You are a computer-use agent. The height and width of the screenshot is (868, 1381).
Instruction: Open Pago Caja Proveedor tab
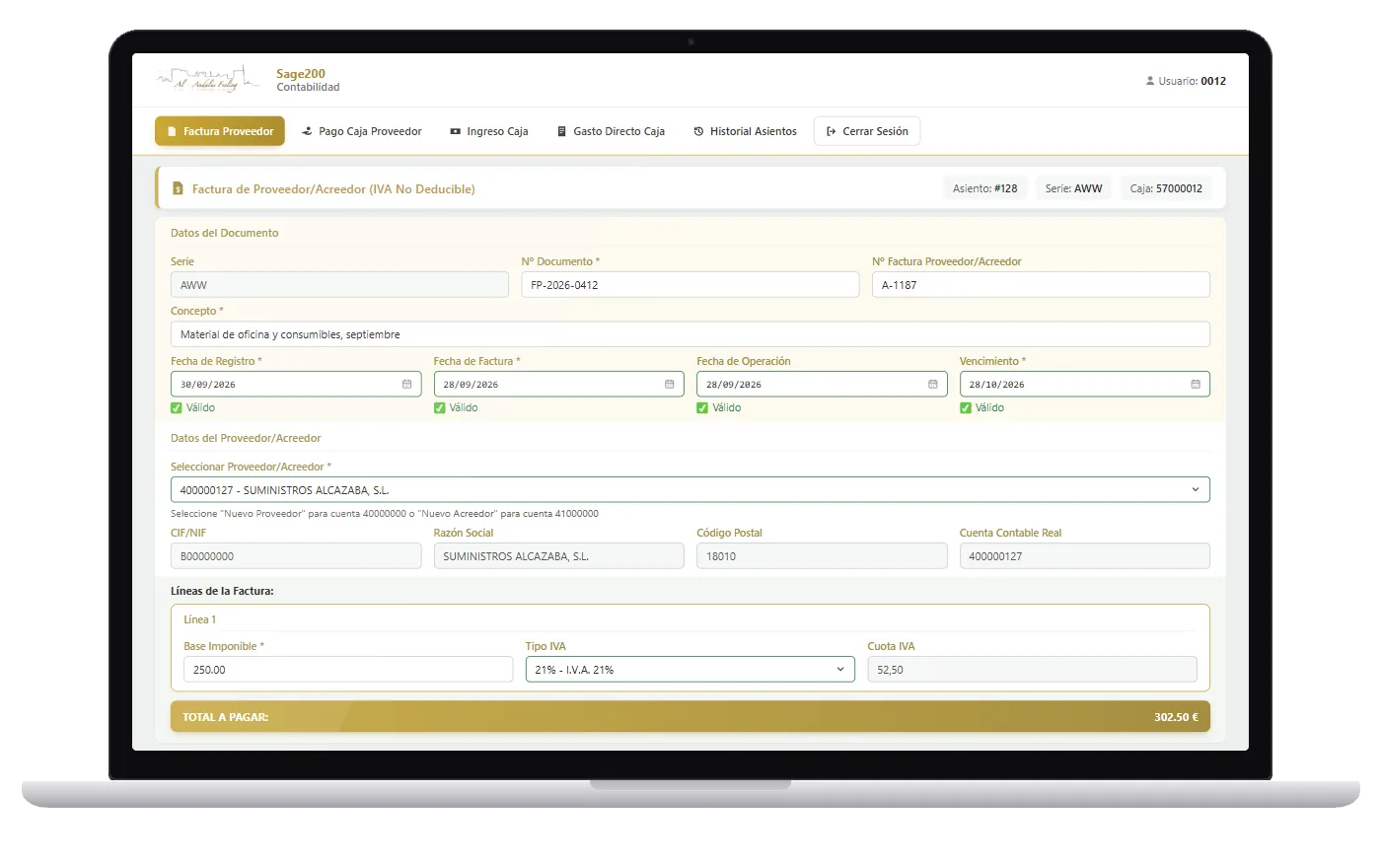coord(362,131)
